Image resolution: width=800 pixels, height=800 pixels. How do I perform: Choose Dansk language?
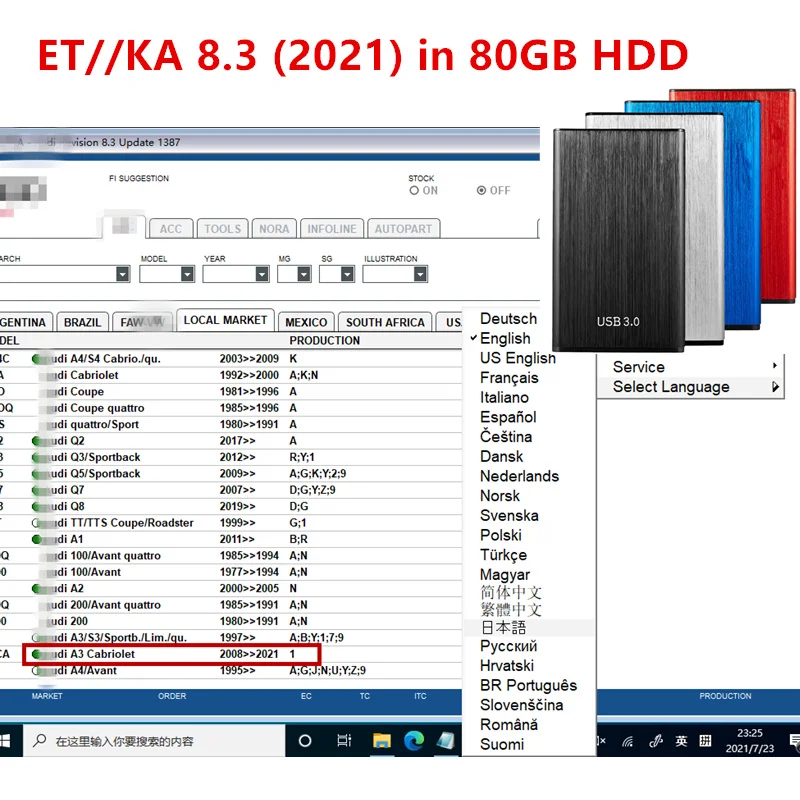point(502,456)
